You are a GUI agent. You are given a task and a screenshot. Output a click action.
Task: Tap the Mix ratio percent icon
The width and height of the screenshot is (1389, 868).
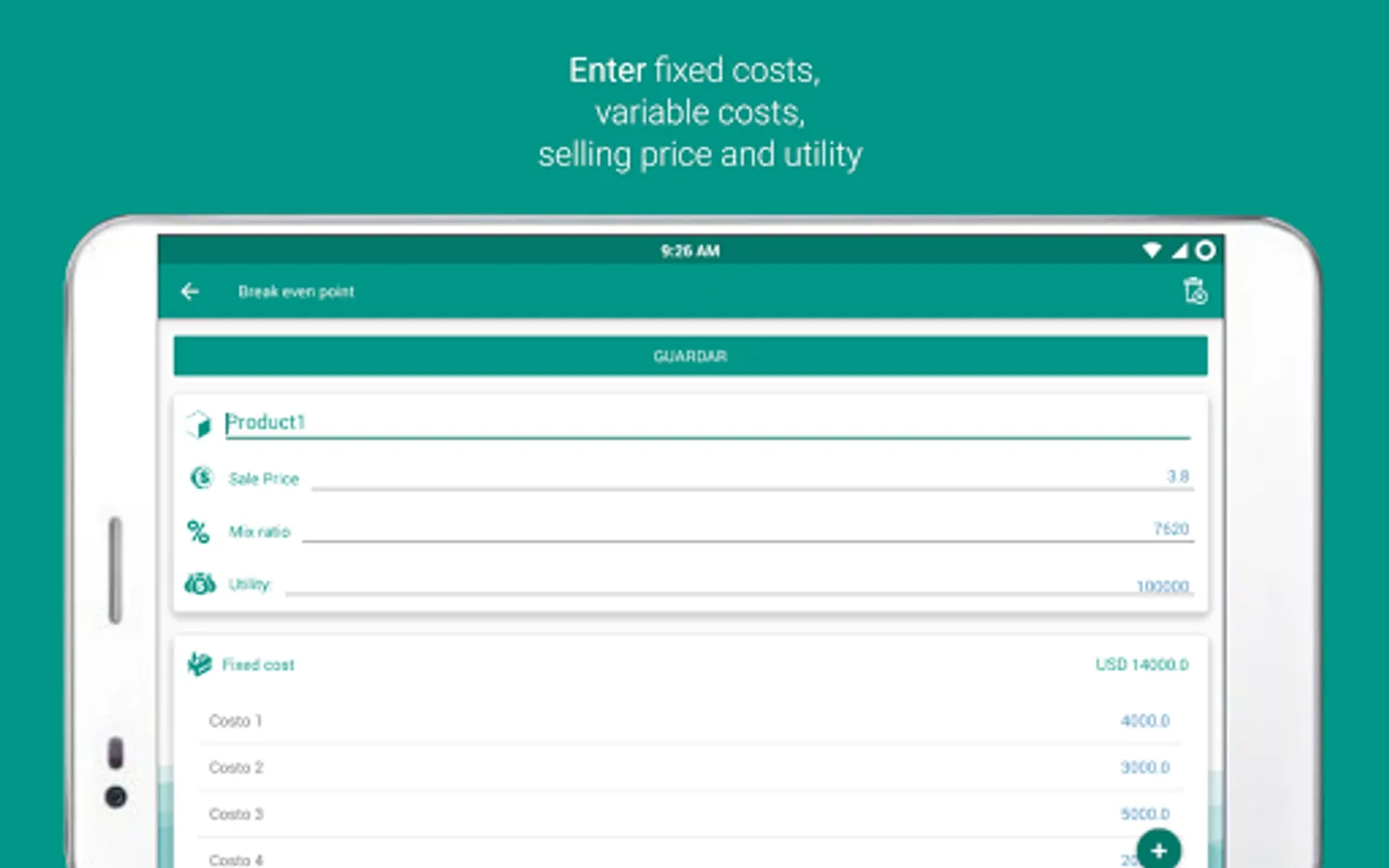(x=199, y=531)
